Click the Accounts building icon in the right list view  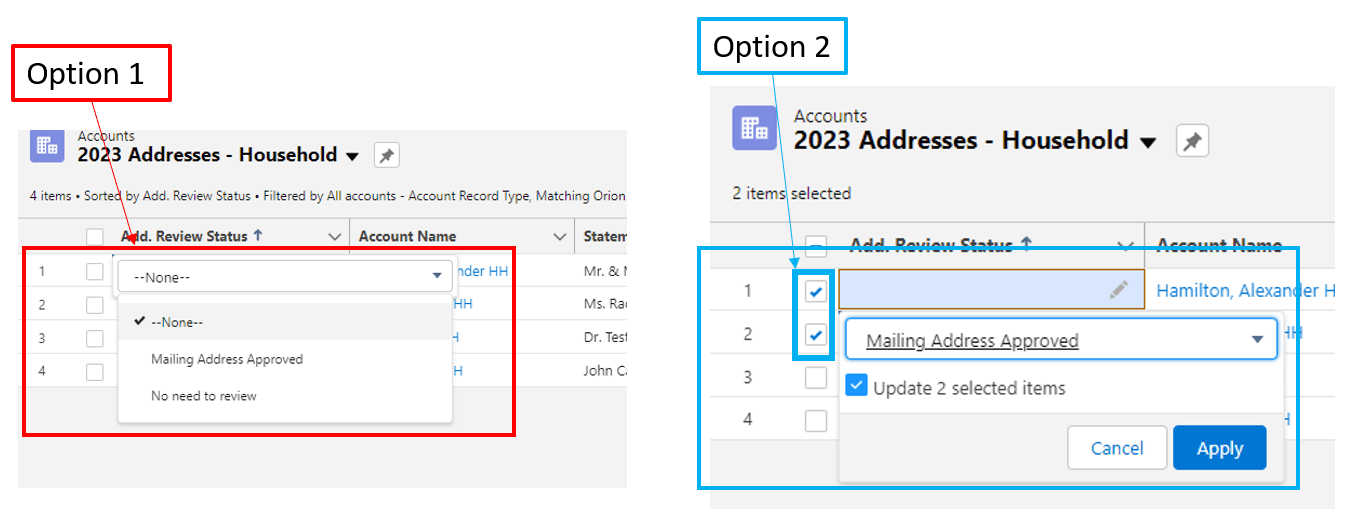pos(755,128)
